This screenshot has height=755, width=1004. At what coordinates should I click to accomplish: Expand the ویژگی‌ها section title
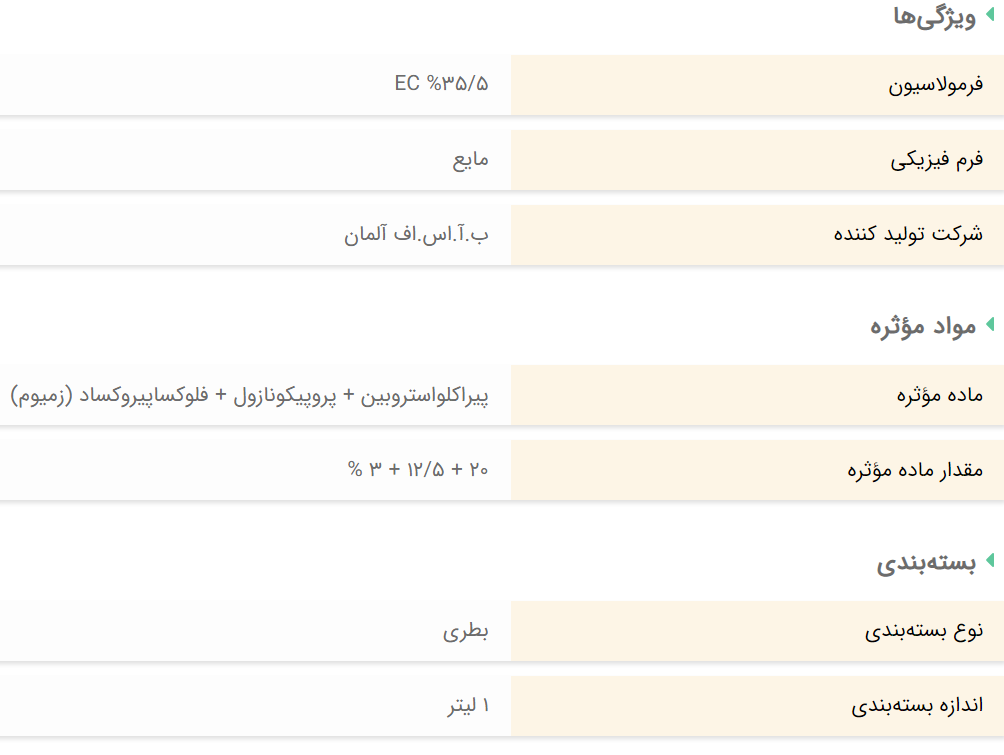pos(934,18)
